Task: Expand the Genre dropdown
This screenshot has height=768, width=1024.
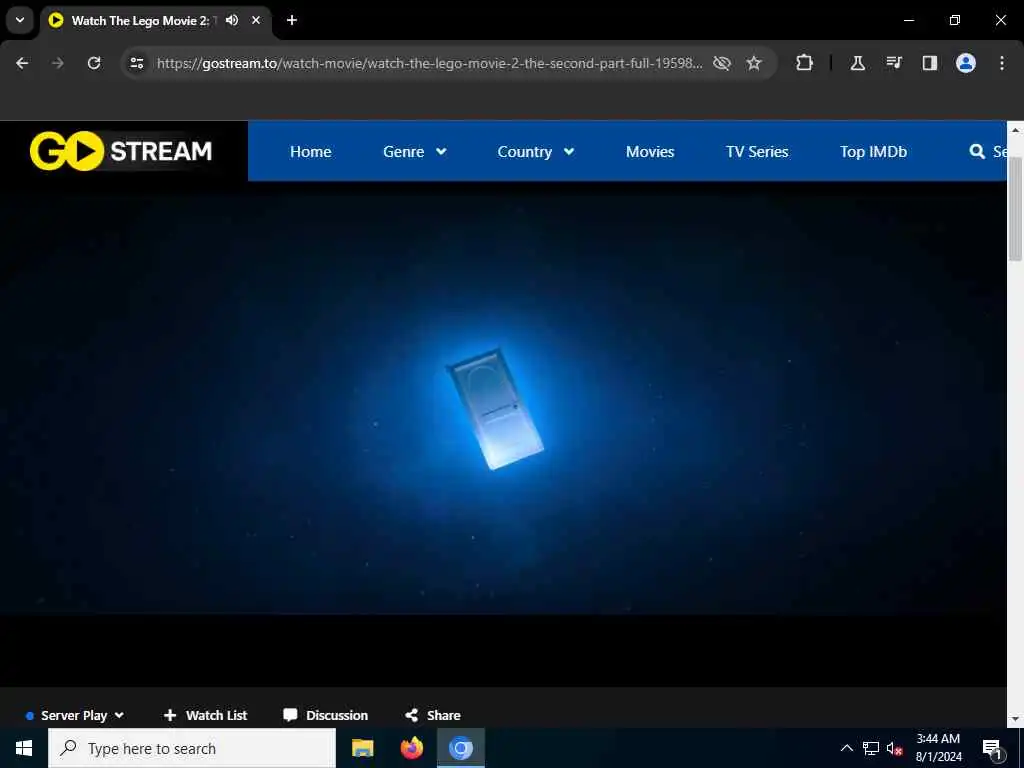Action: (415, 152)
